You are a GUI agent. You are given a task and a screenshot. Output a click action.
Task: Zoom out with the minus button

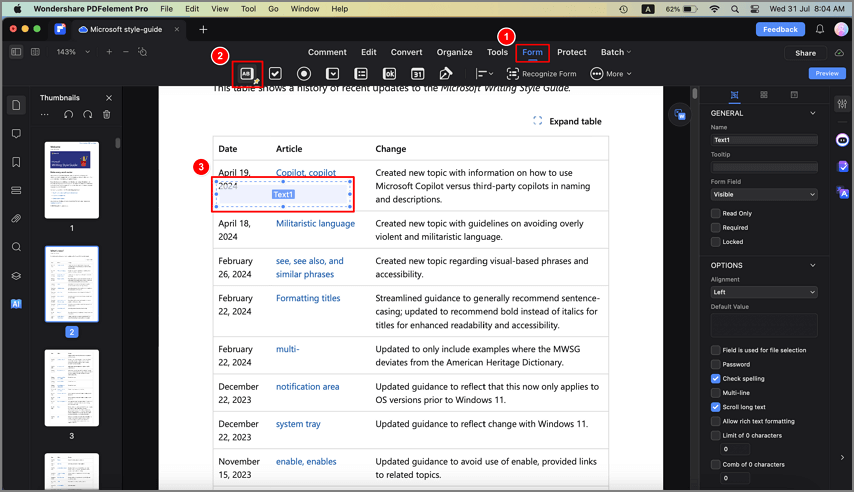(126, 52)
